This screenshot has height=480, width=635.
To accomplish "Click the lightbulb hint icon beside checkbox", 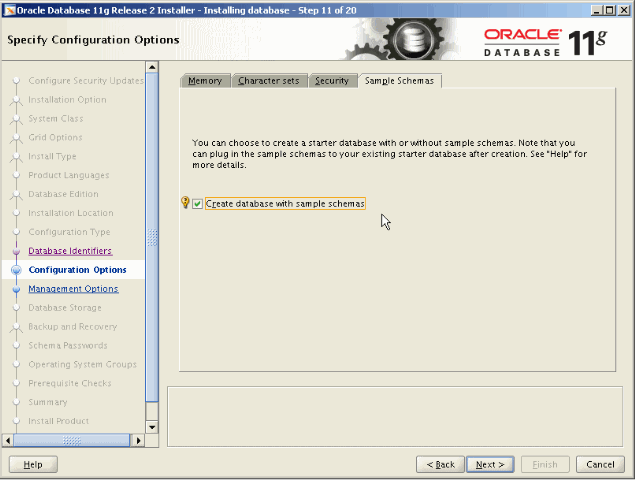I will pos(185,202).
